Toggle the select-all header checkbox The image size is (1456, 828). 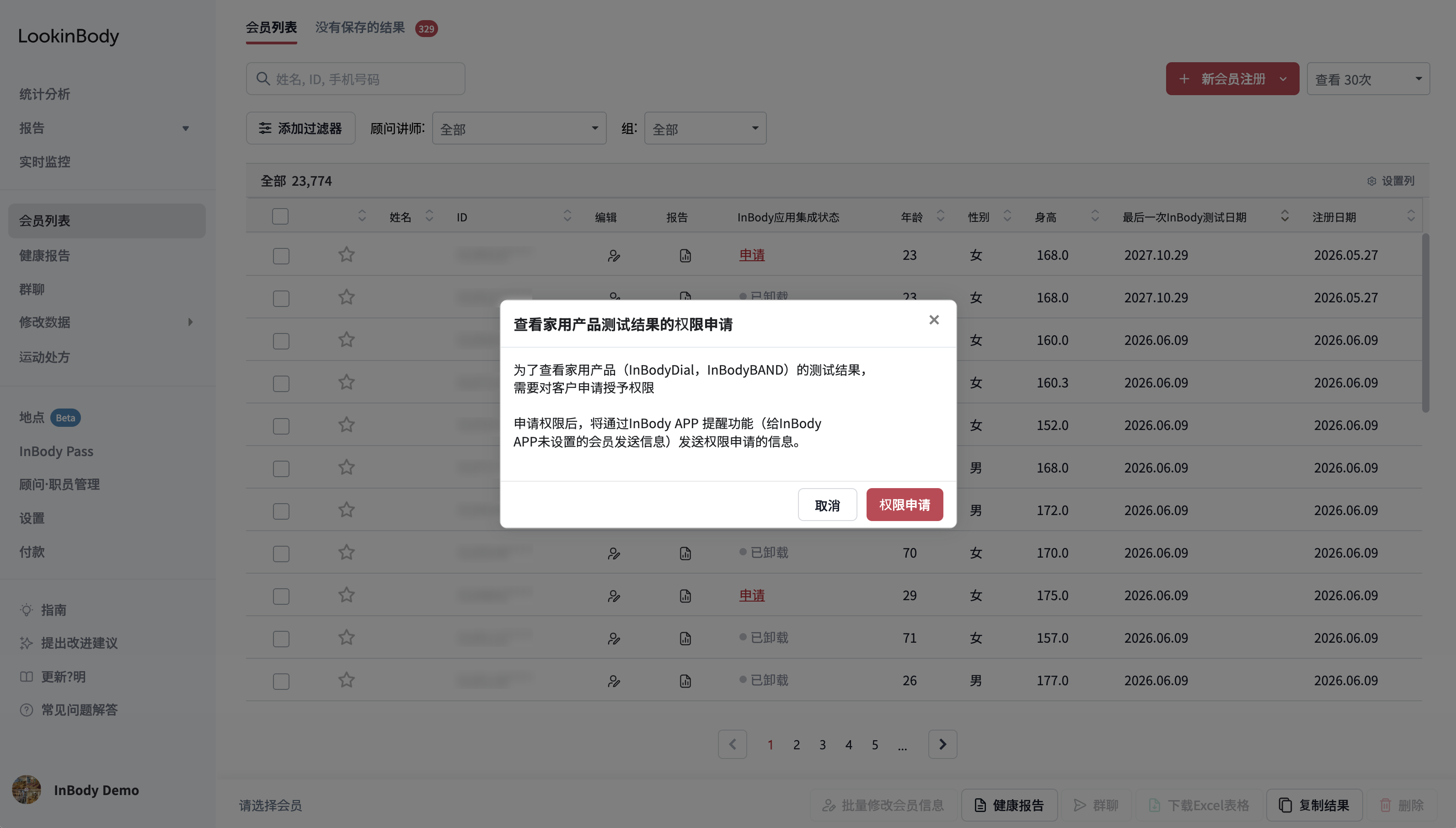tap(280, 217)
